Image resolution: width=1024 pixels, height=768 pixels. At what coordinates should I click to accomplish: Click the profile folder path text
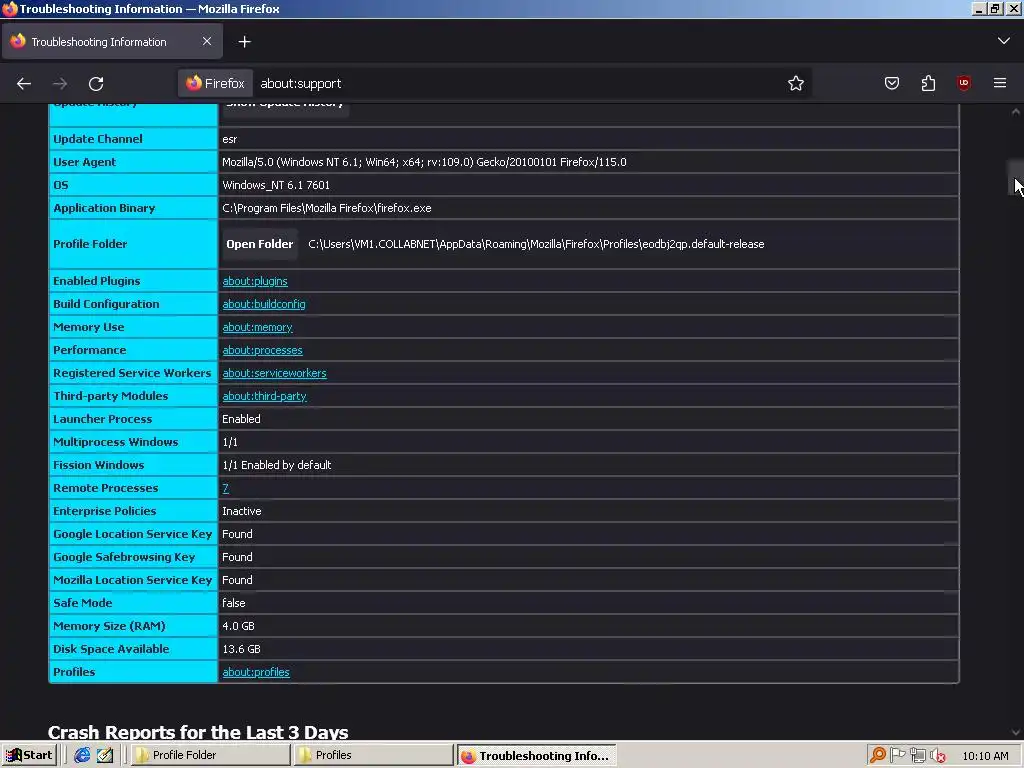tap(536, 244)
